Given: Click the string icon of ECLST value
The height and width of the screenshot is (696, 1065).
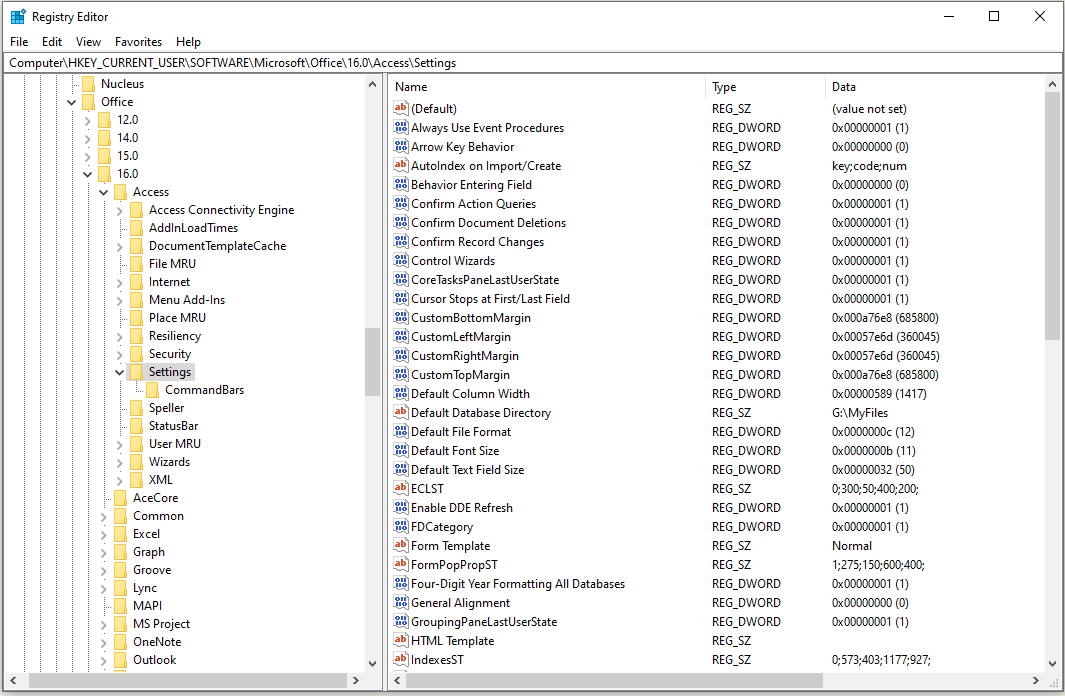Looking at the screenshot, I should click(401, 488).
